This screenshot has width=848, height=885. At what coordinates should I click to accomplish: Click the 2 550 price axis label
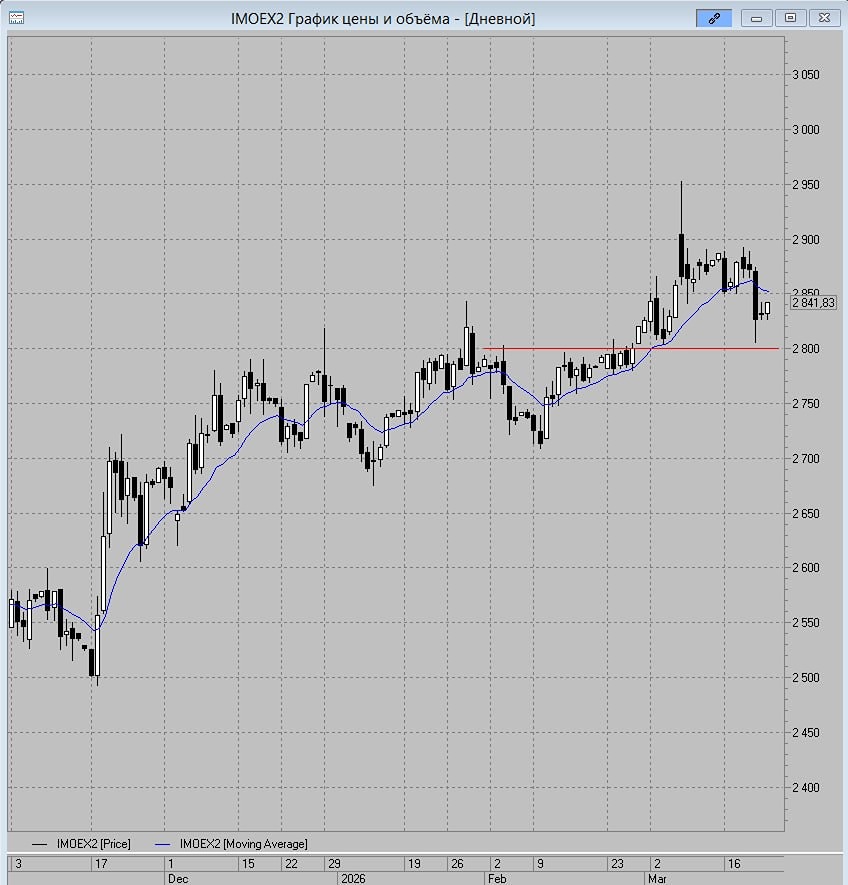pyautogui.click(x=806, y=623)
